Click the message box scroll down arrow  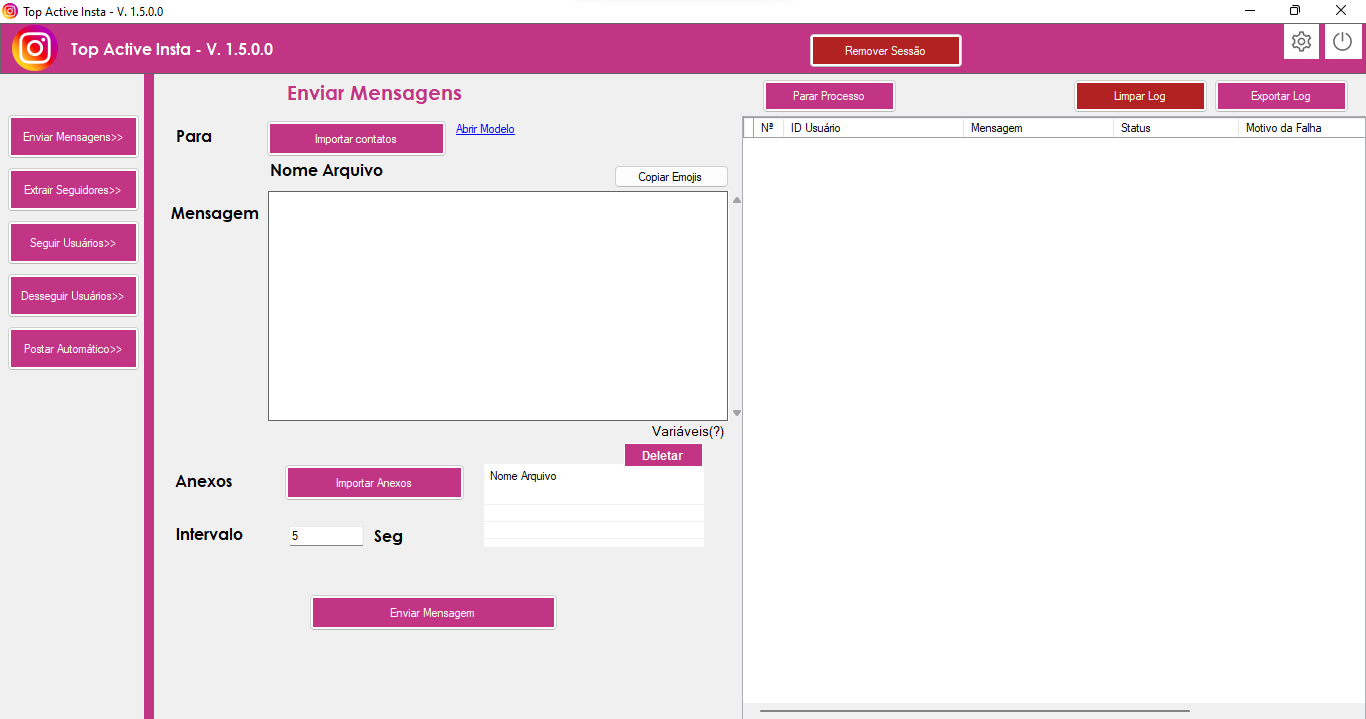click(x=737, y=413)
